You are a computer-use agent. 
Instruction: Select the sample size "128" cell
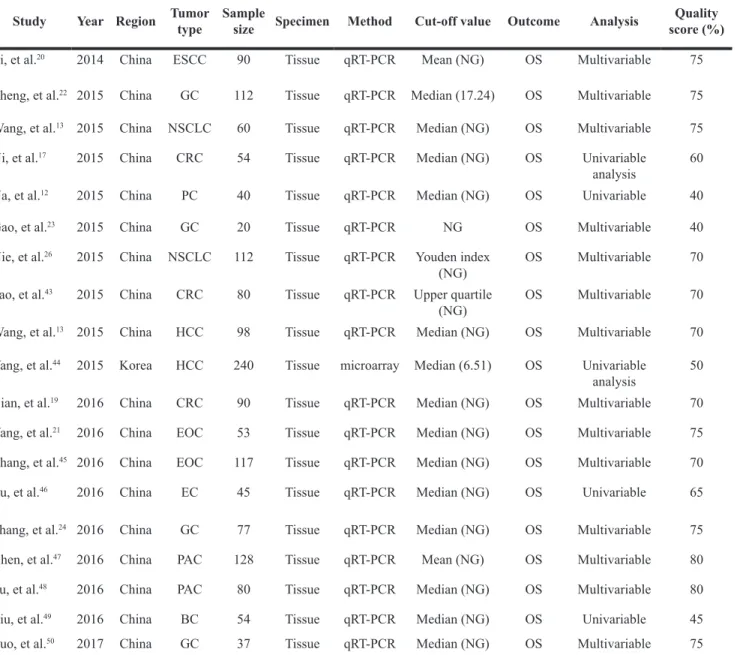coord(243,559)
